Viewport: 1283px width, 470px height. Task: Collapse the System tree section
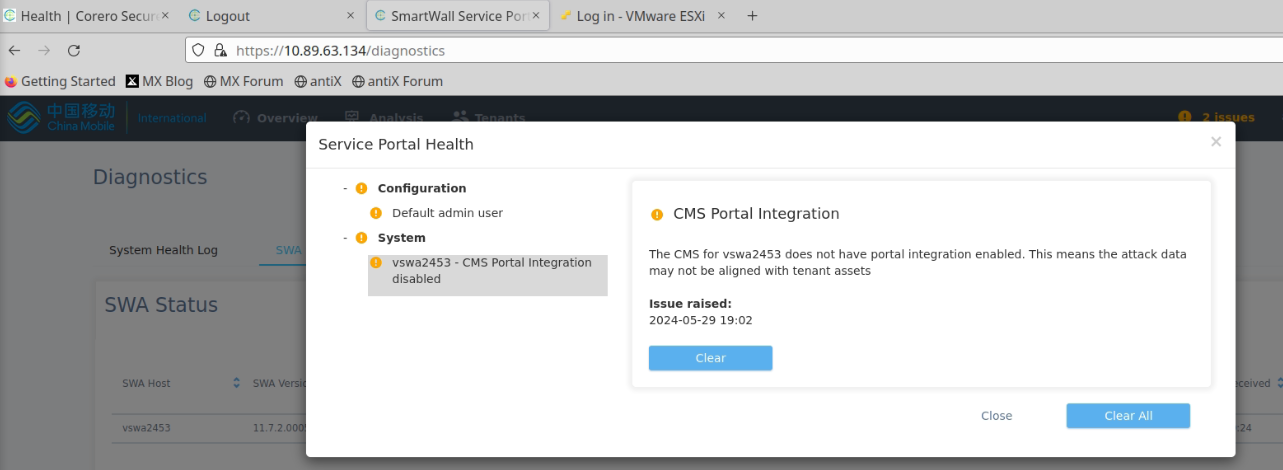(345, 238)
